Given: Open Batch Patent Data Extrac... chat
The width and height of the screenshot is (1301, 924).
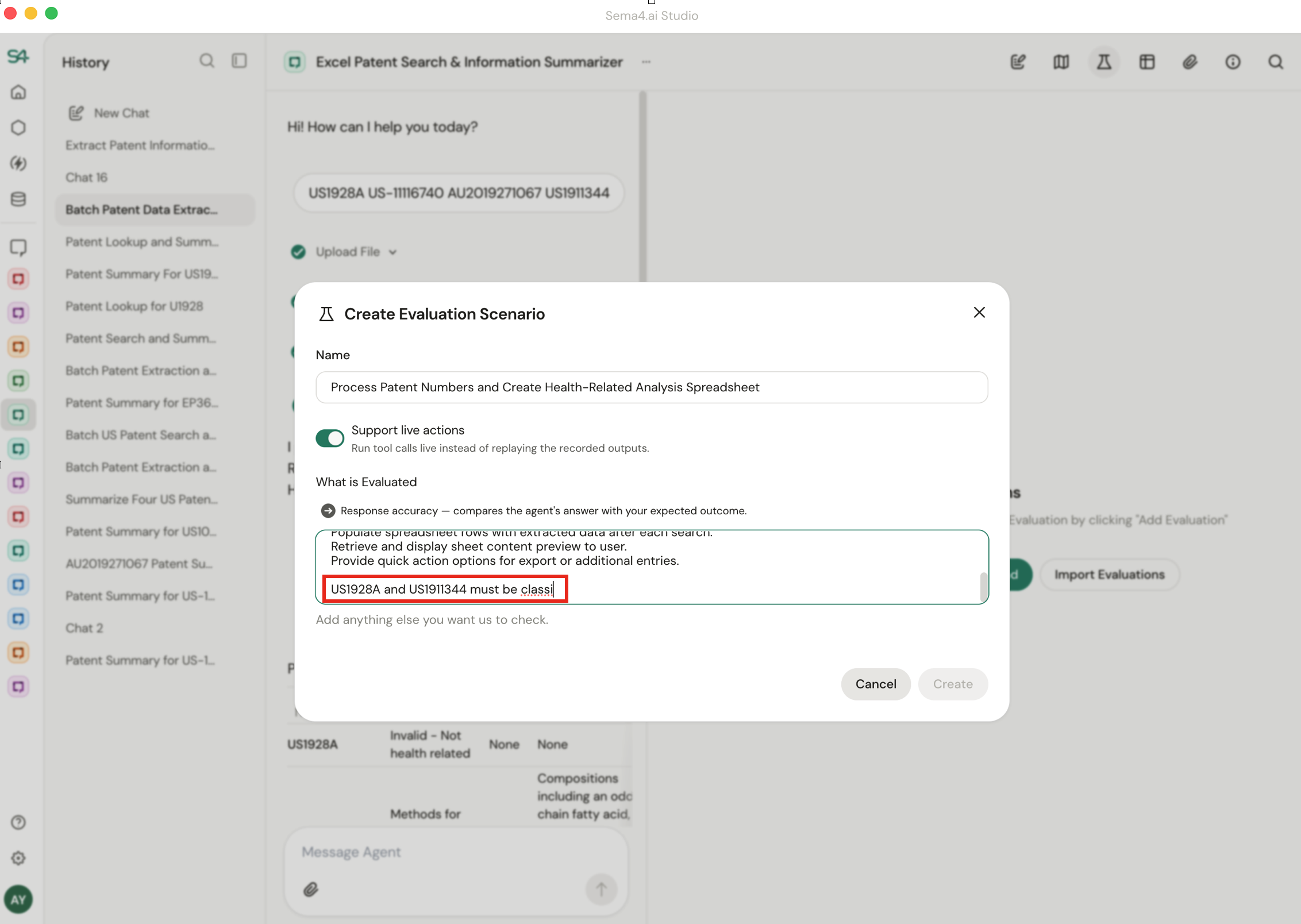Looking at the screenshot, I should click(x=141, y=210).
